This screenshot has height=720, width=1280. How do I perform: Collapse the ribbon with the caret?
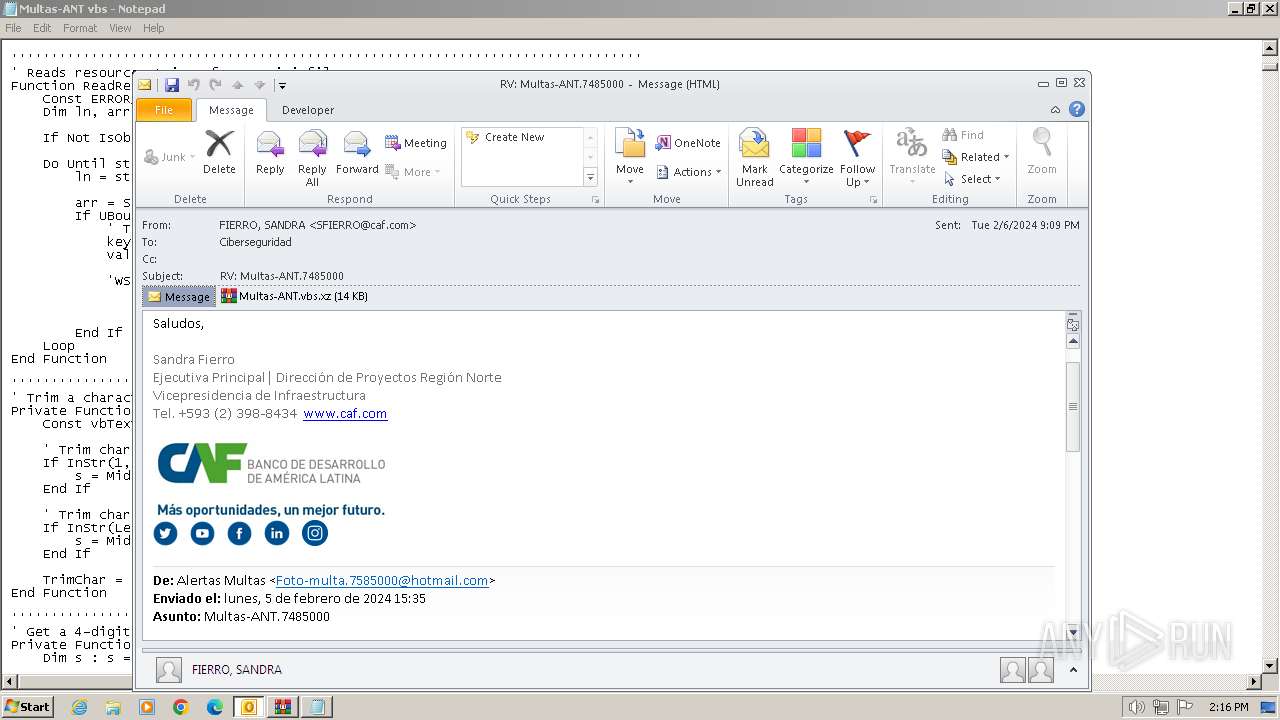(x=1055, y=110)
